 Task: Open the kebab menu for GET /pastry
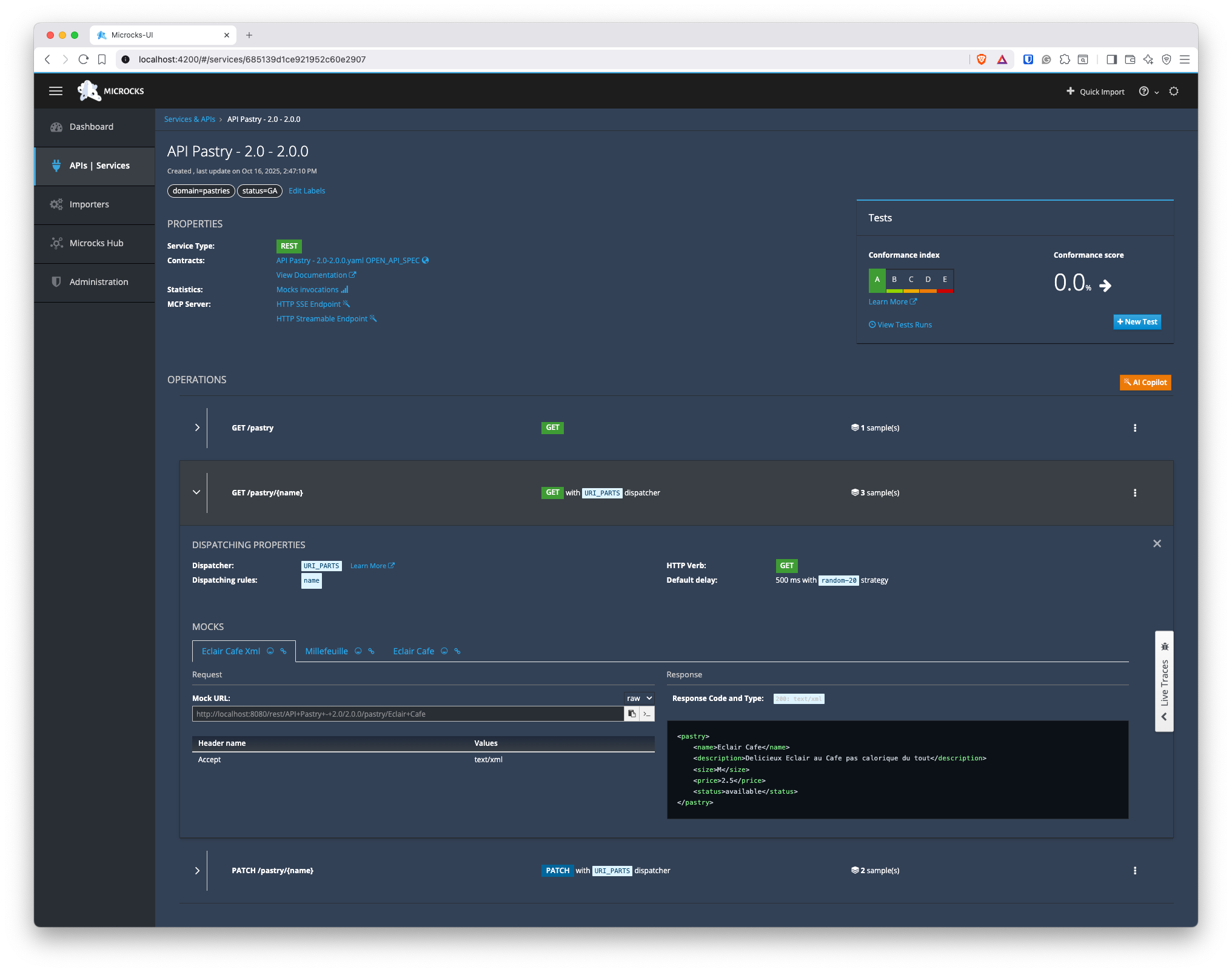pos(1135,428)
